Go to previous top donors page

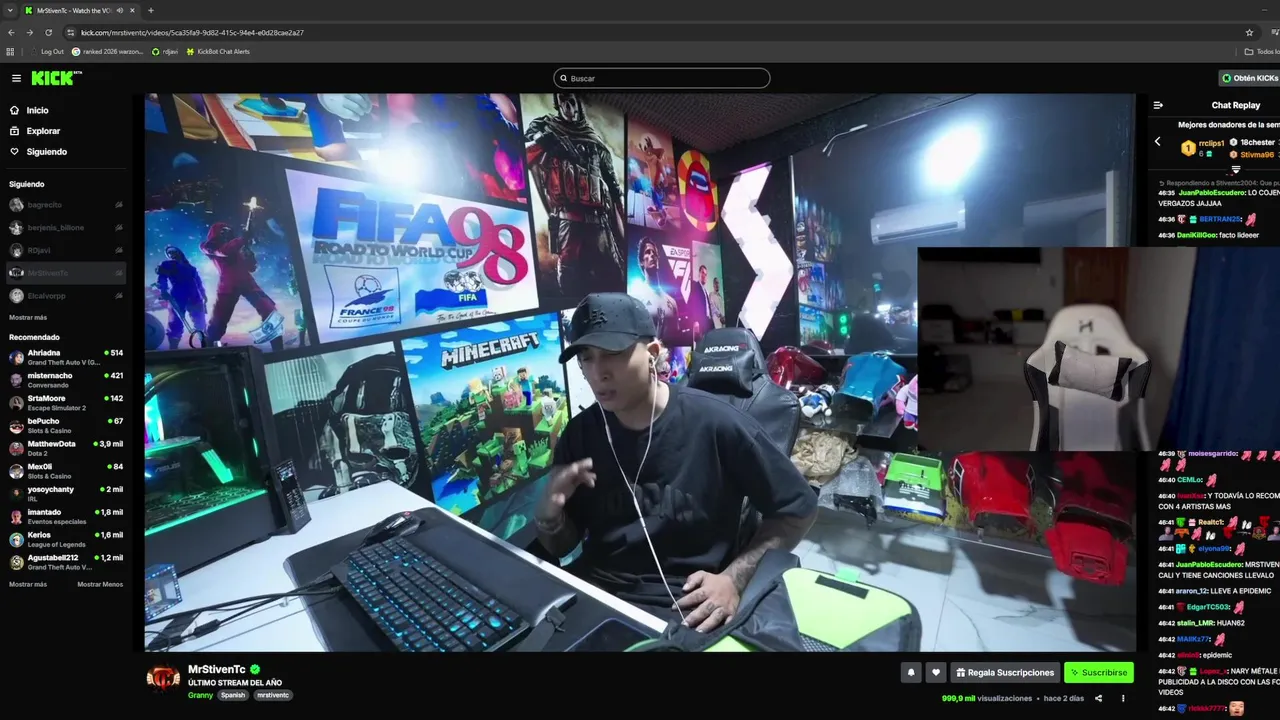pyautogui.click(x=1158, y=142)
